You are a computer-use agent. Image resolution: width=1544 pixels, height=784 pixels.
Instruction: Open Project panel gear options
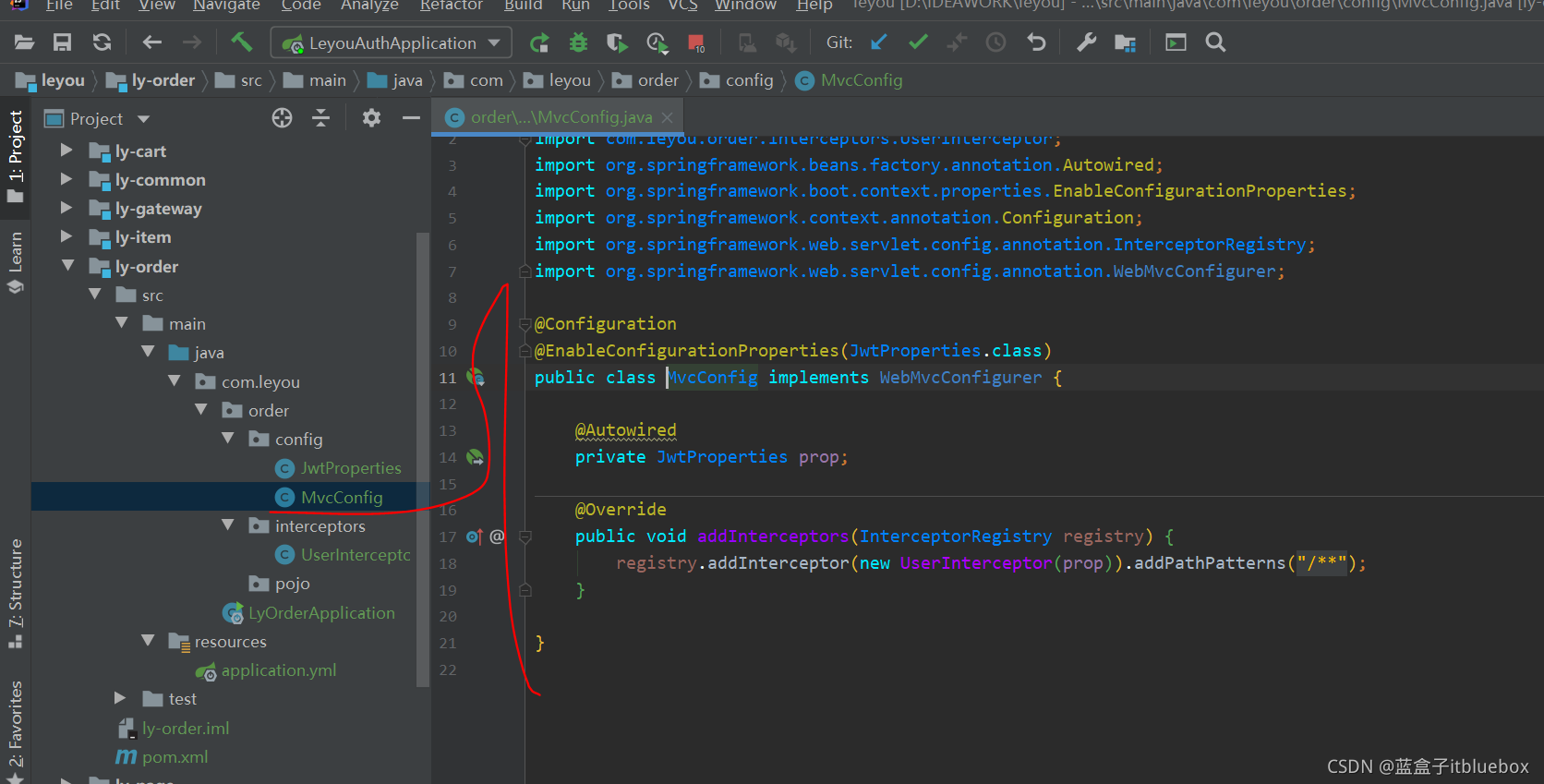point(371,117)
